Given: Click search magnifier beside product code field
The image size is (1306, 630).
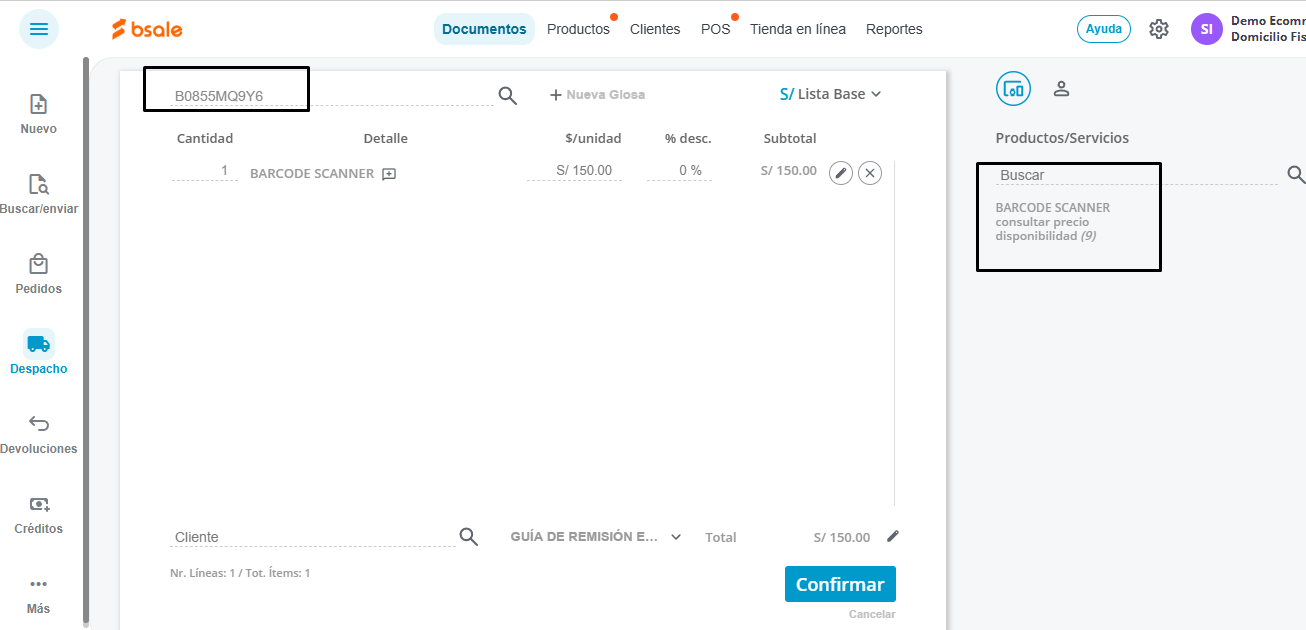Looking at the screenshot, I should coord(508,95).
